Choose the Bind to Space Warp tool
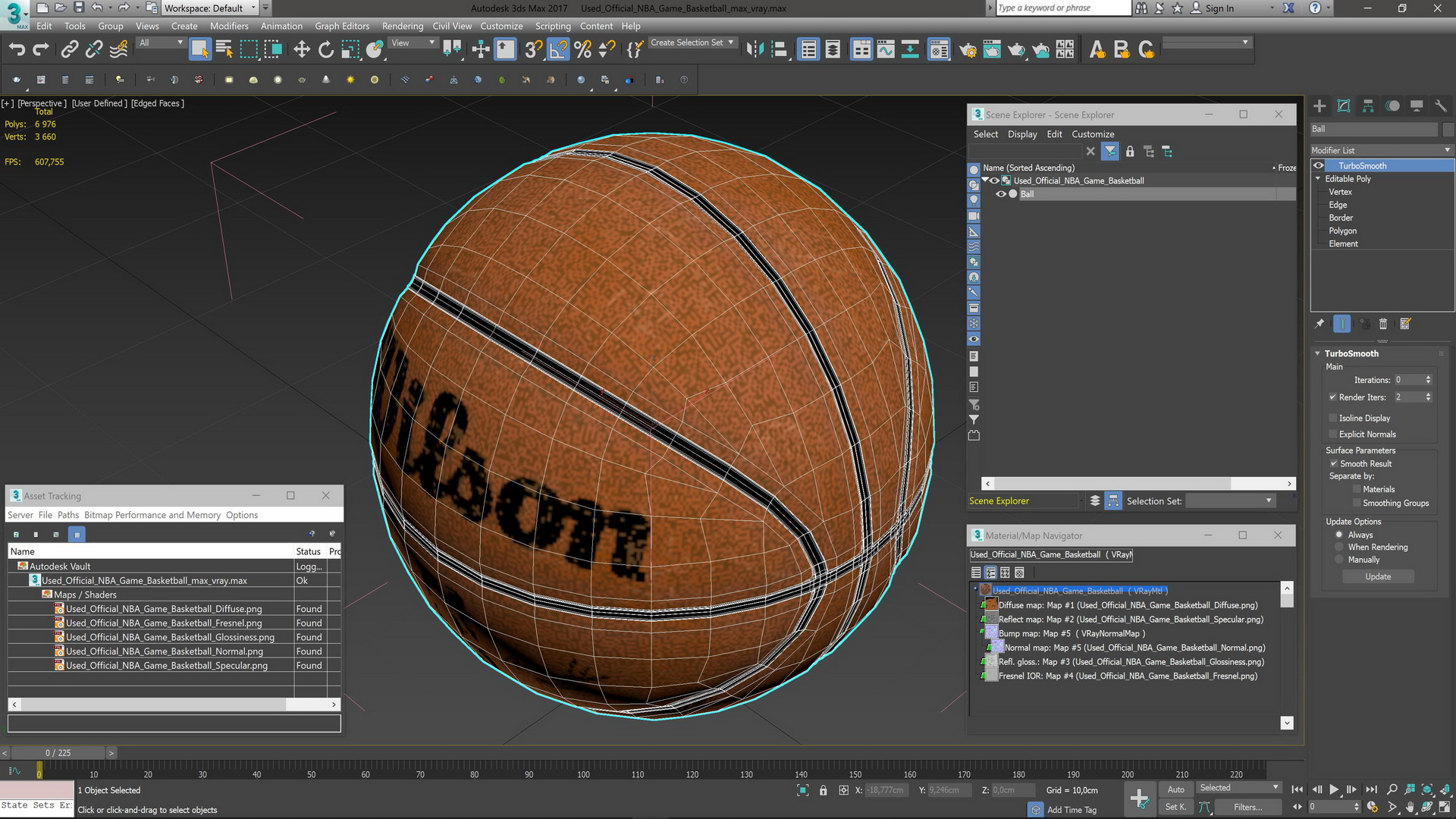This screenshot has height=819, width=1456. click(119, 50)
